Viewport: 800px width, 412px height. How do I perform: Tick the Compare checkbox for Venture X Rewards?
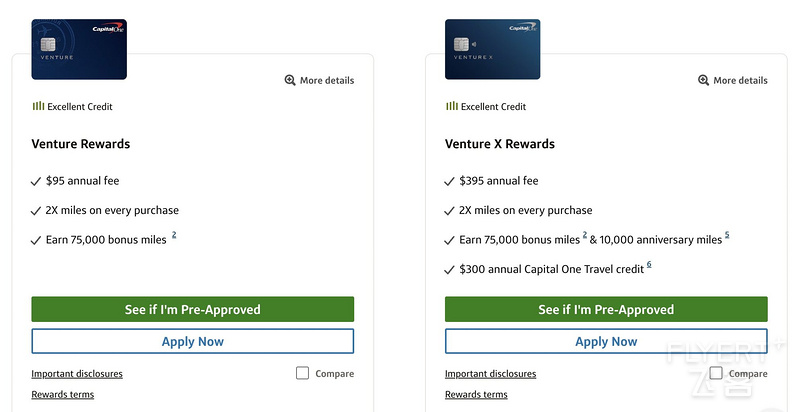pyautogui.click(x=716, y=373)
